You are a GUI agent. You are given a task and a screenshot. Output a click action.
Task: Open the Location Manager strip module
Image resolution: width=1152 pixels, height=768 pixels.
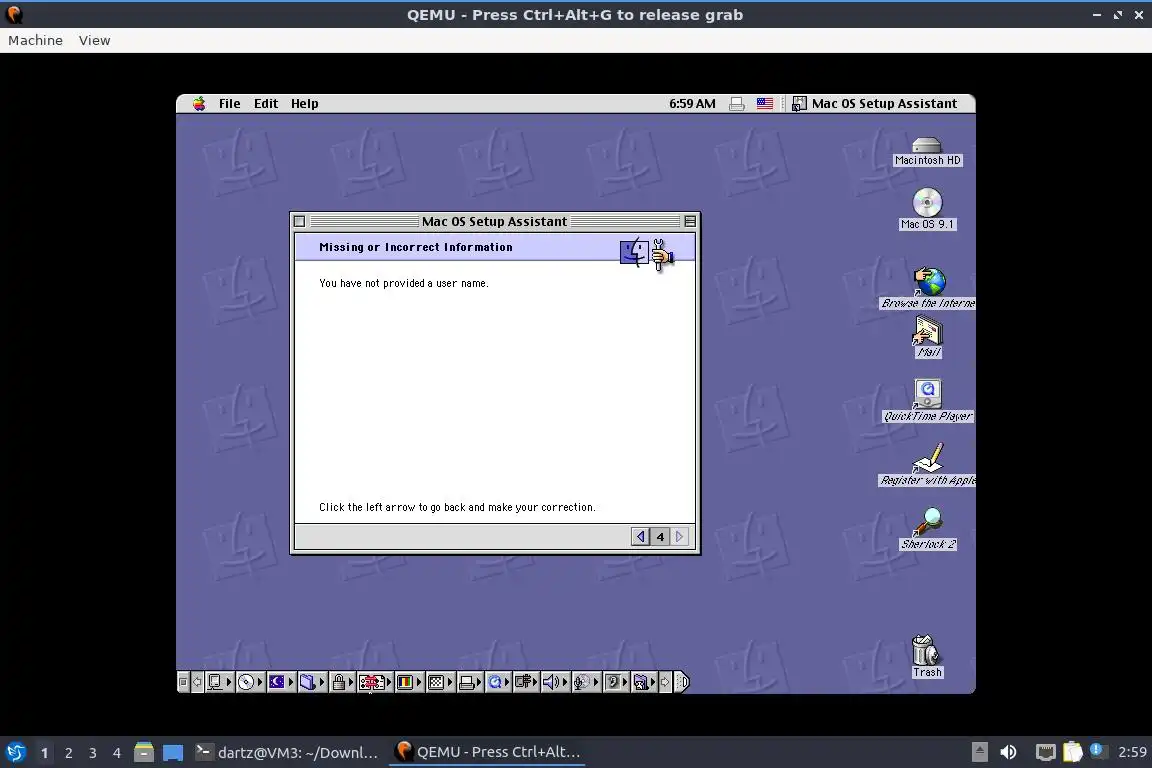click(375, 682)
